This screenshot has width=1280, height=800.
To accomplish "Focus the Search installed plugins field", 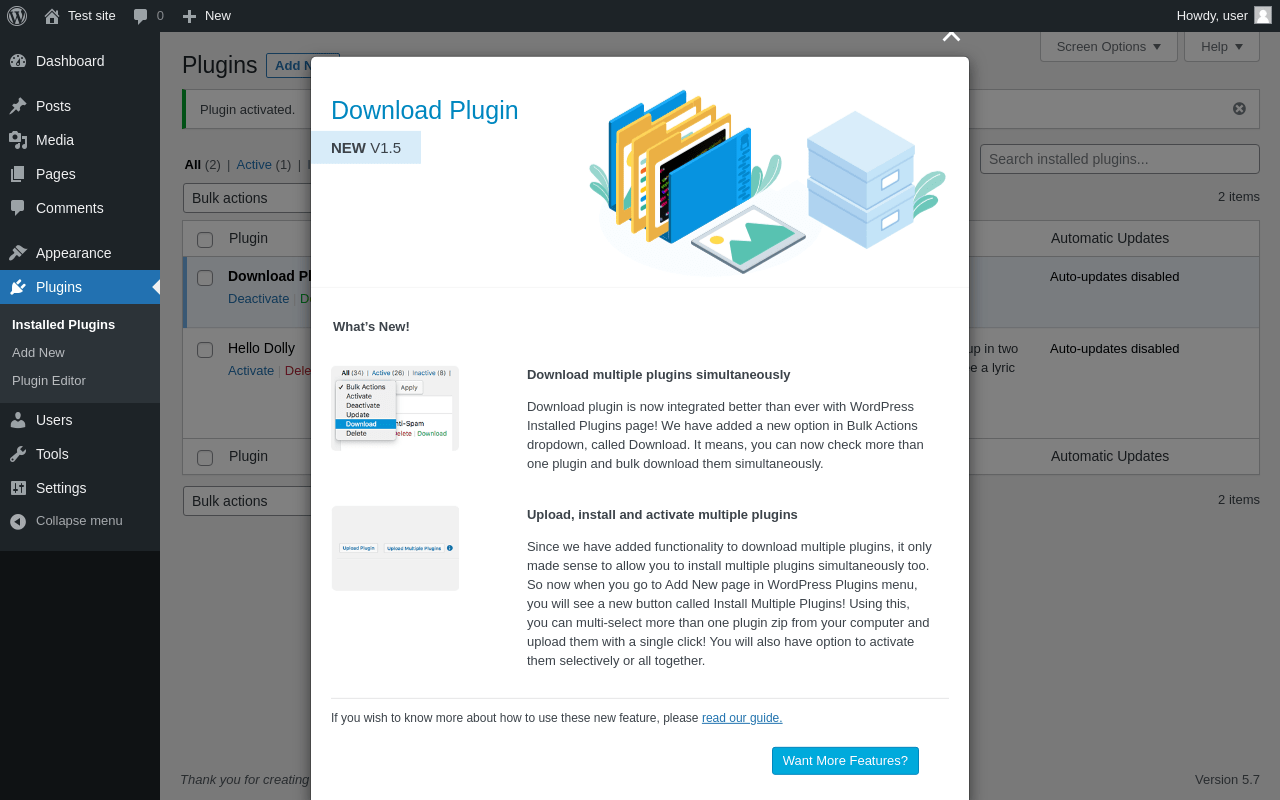I will 1120,159.
